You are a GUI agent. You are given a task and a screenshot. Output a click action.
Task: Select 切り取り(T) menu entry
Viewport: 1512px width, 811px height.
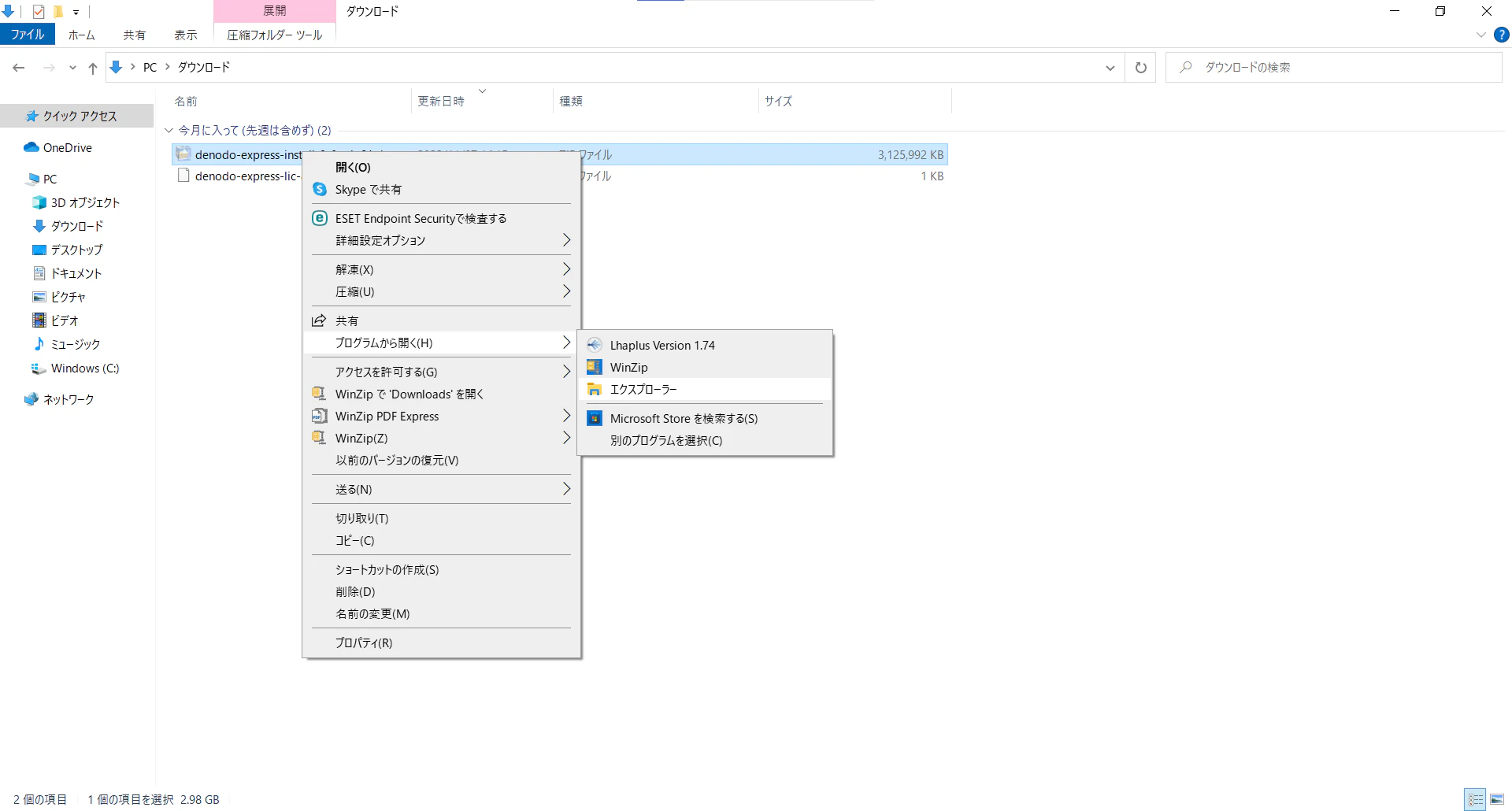441,518
